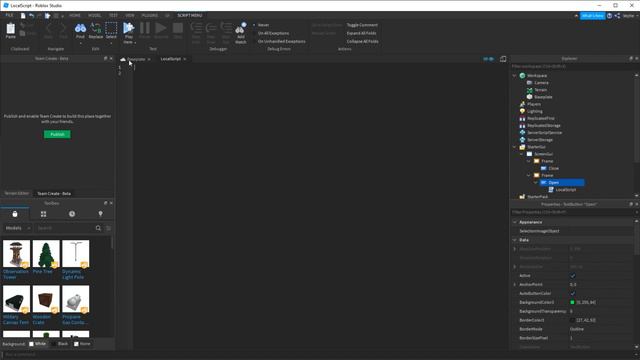The height and width of the screenshot is (360, 640).
Task: Collapse the Data properties section
Action: click(x=515, y=240)
